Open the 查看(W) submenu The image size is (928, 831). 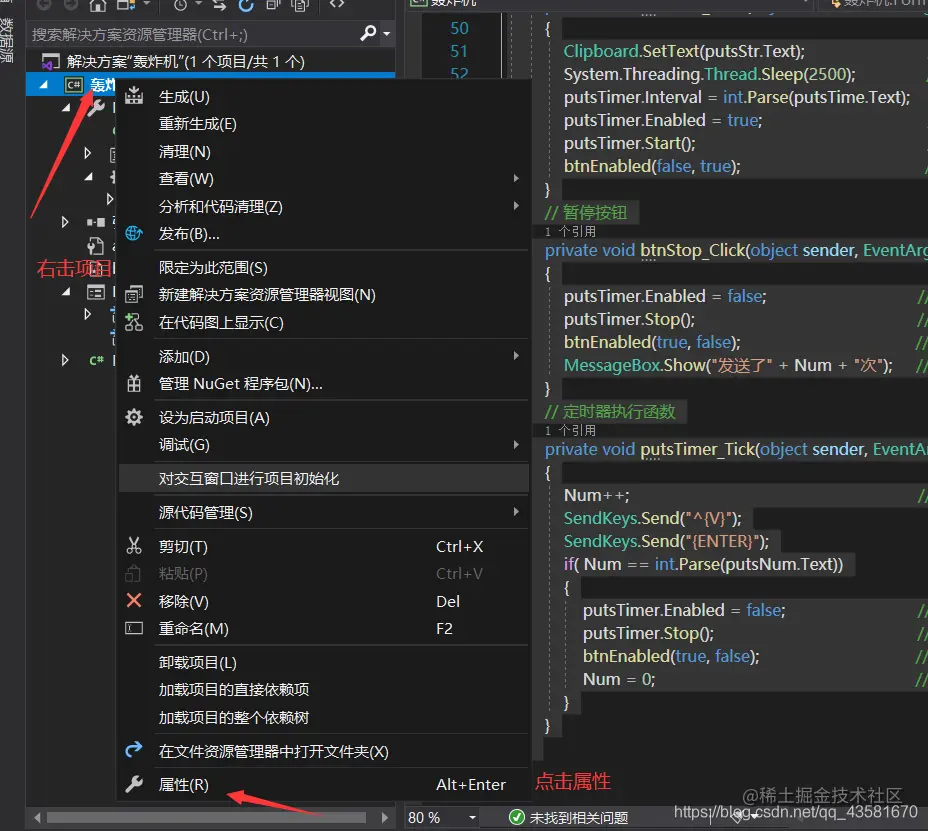pos(516,178)
